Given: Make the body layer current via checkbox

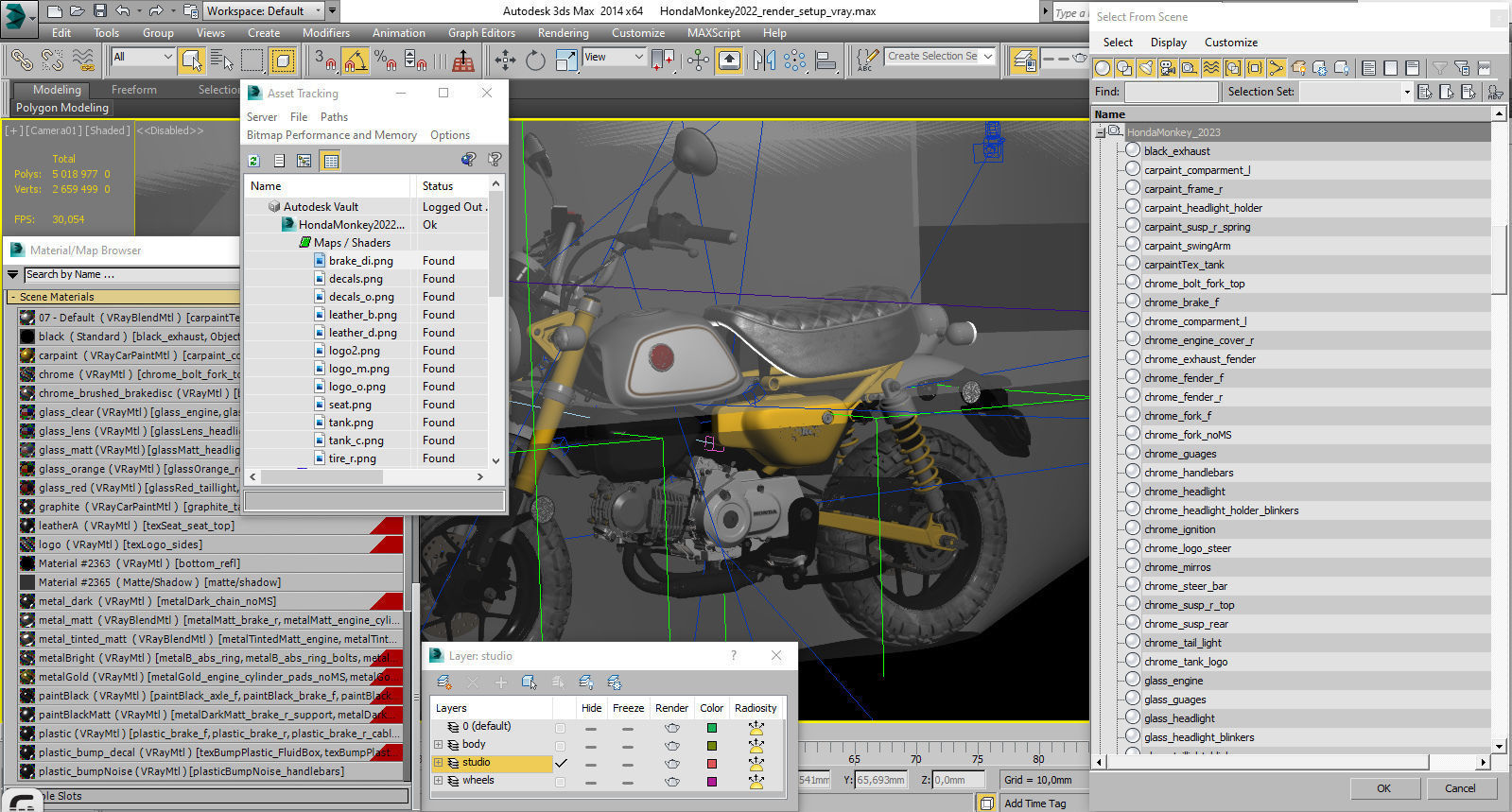Looking at the screenshot, I should (561, 745).
